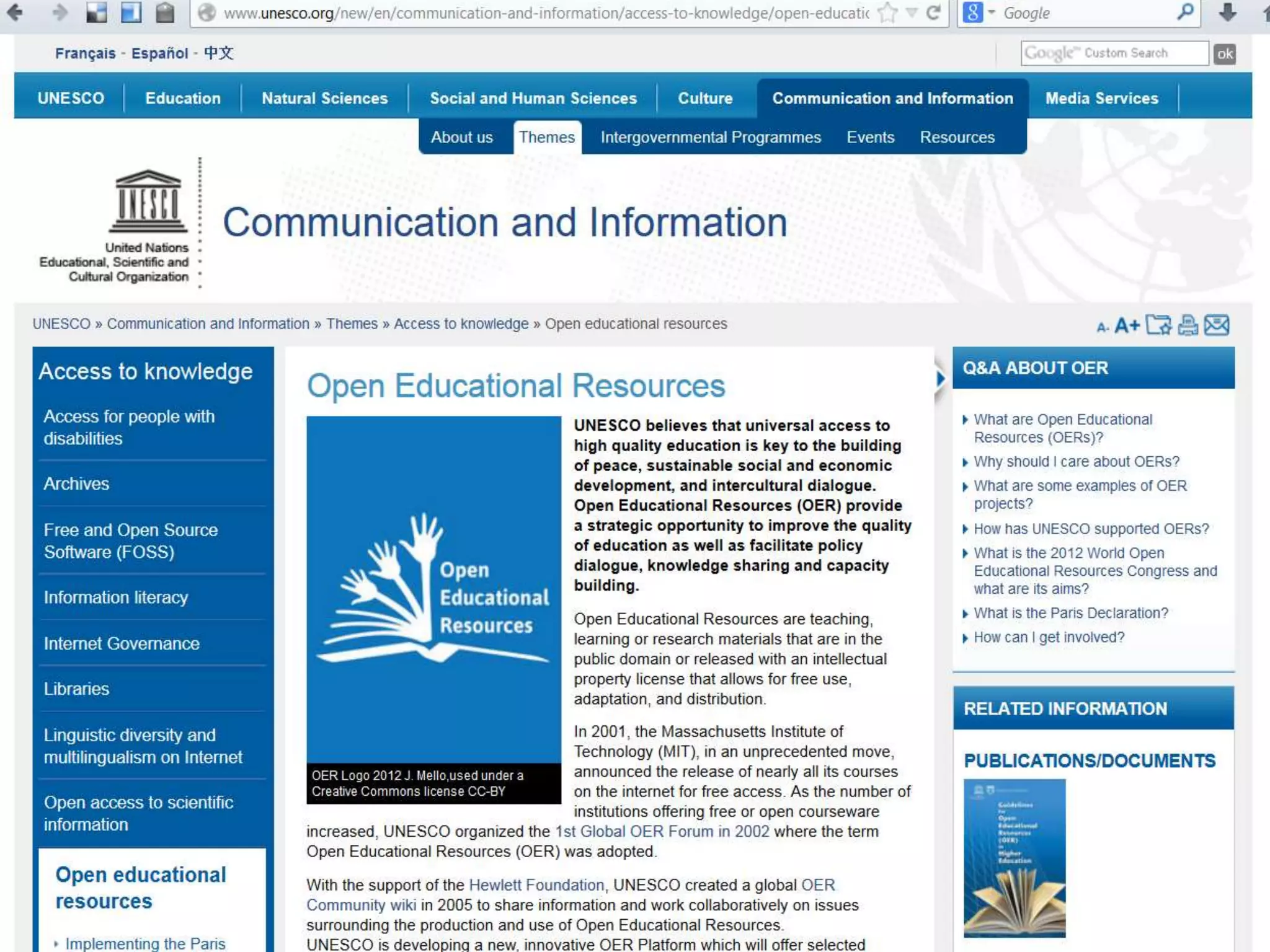Image resolution: width=1270 pixels, height=952 pixels.
Task: Open URL bar history dropdown arrow
Action: 911,12
